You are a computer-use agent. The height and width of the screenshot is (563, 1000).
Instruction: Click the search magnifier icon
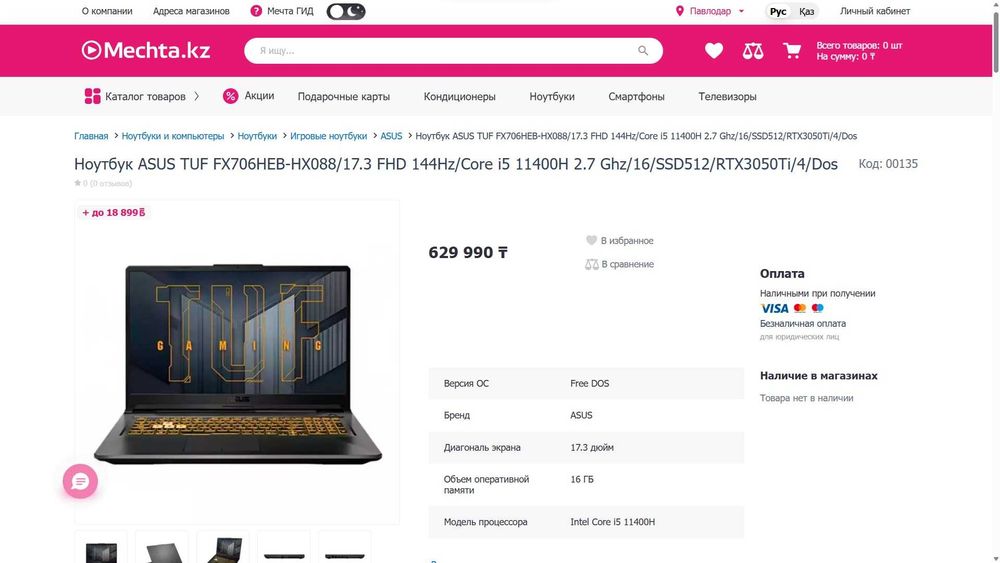click(x=643, y=50)
